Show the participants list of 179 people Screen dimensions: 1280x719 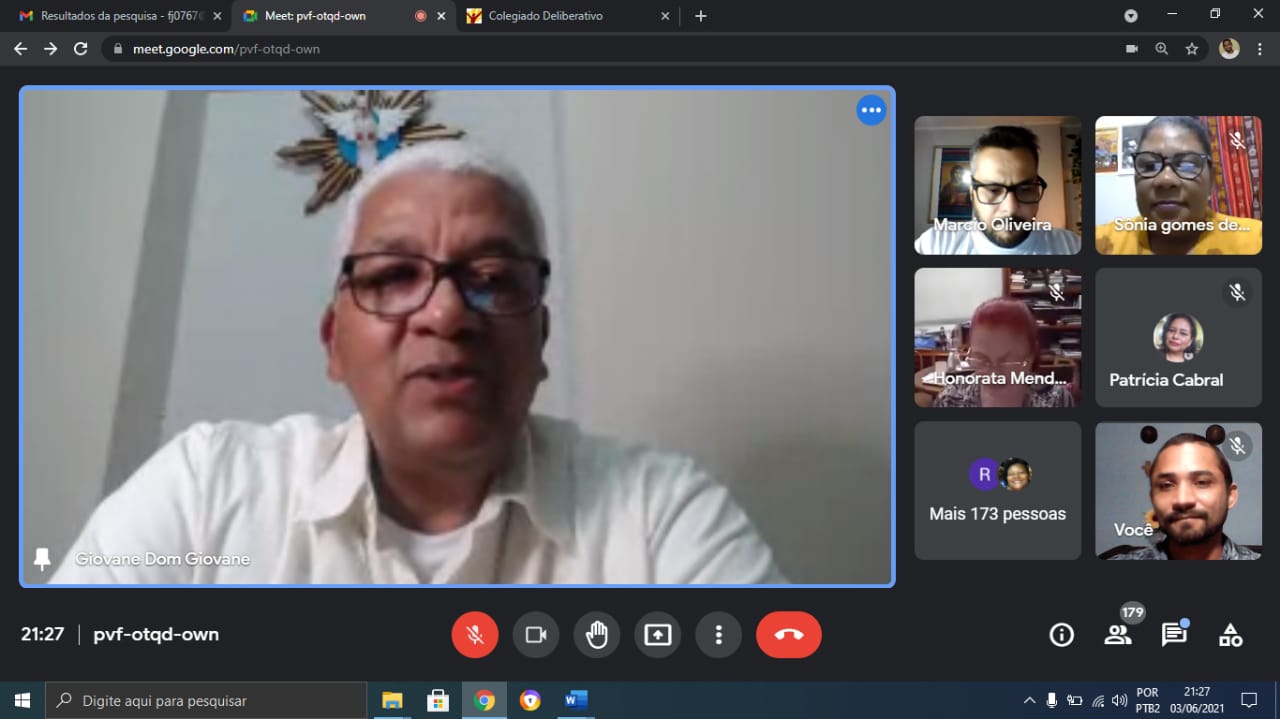tap(1118, 635)
